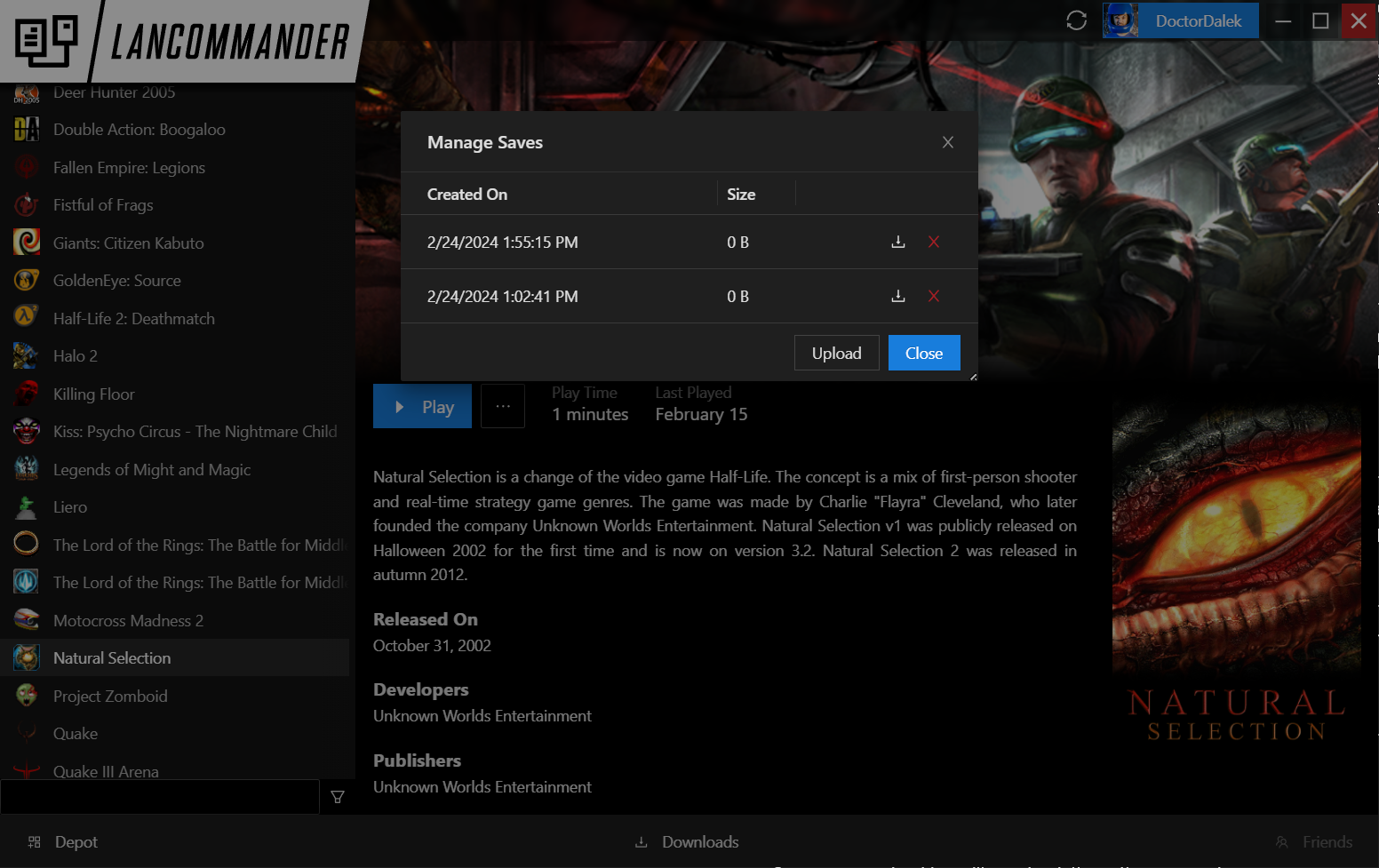Click the Natural Selection game thumbnail
1379x868 pixels.
click(x=26, y=657)
